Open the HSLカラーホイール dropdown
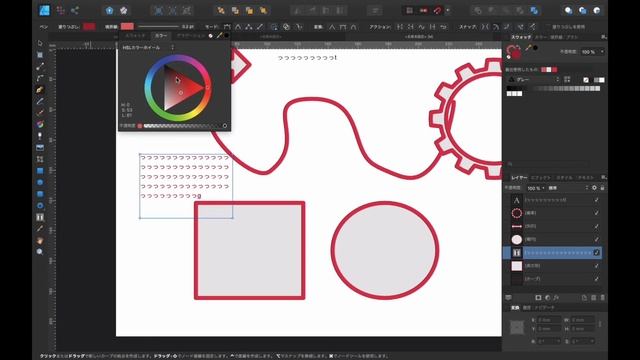640x360 pixels. pyautogui.click(x=148, y=47)
